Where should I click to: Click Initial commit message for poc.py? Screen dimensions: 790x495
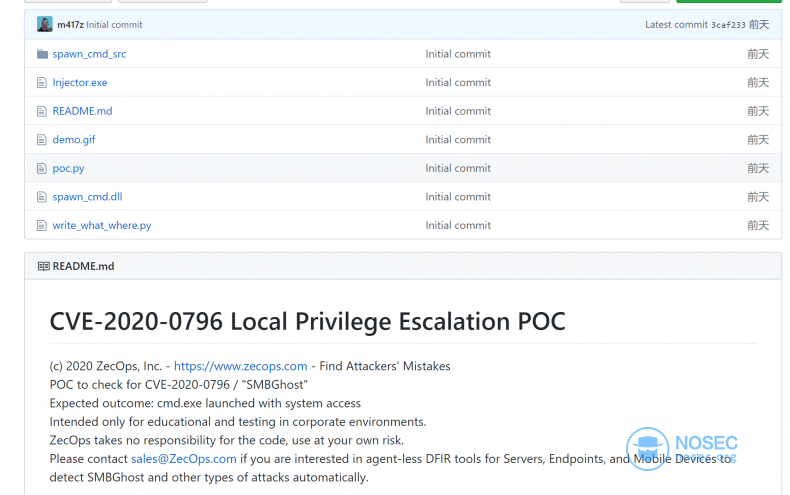pos(458,168)
